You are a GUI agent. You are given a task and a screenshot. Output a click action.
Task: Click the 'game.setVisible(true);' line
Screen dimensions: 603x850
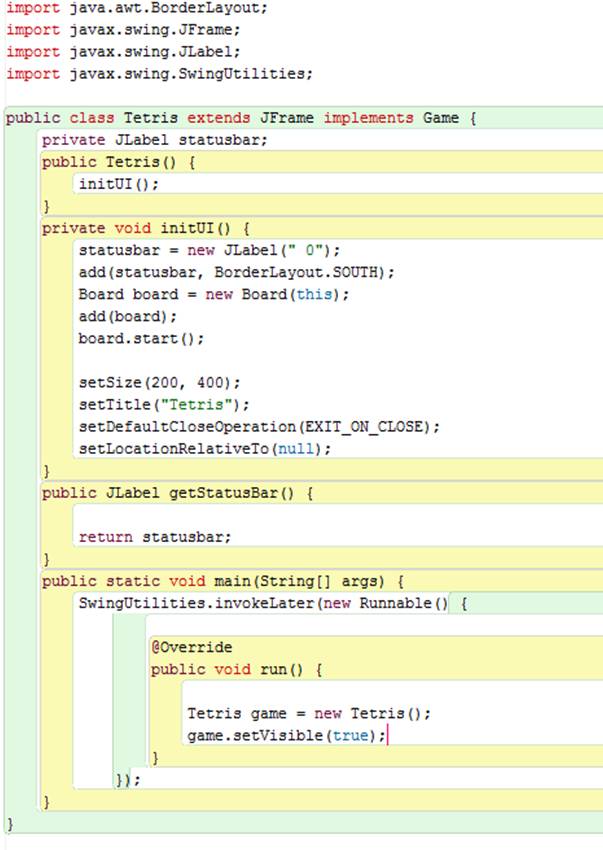pos(286,736)
